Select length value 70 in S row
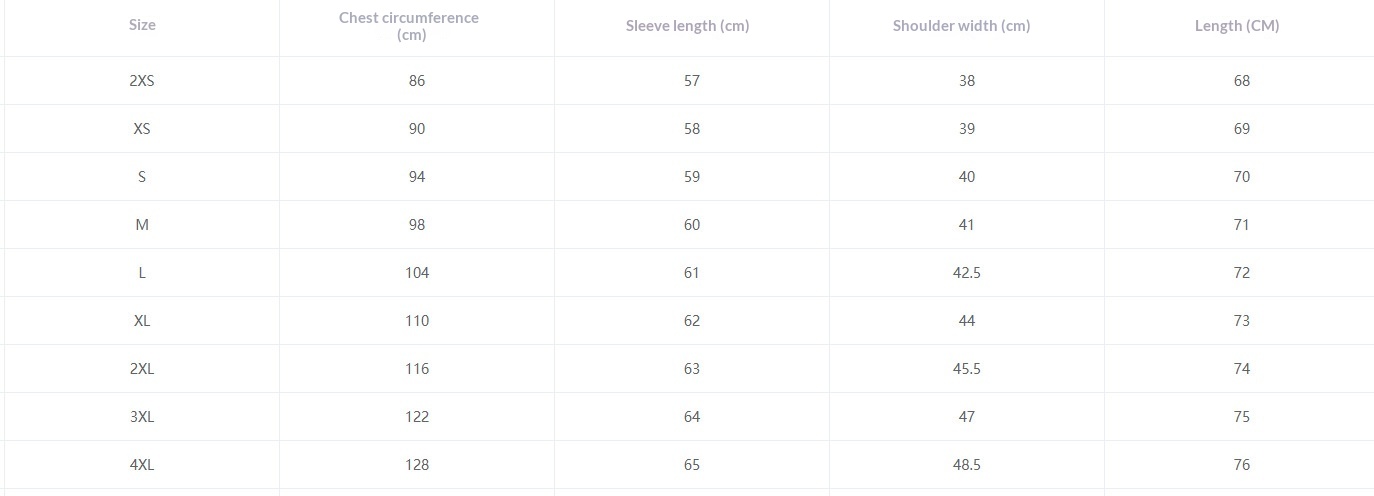This screenshot has width=1374, height=496. click(1242, 177)
